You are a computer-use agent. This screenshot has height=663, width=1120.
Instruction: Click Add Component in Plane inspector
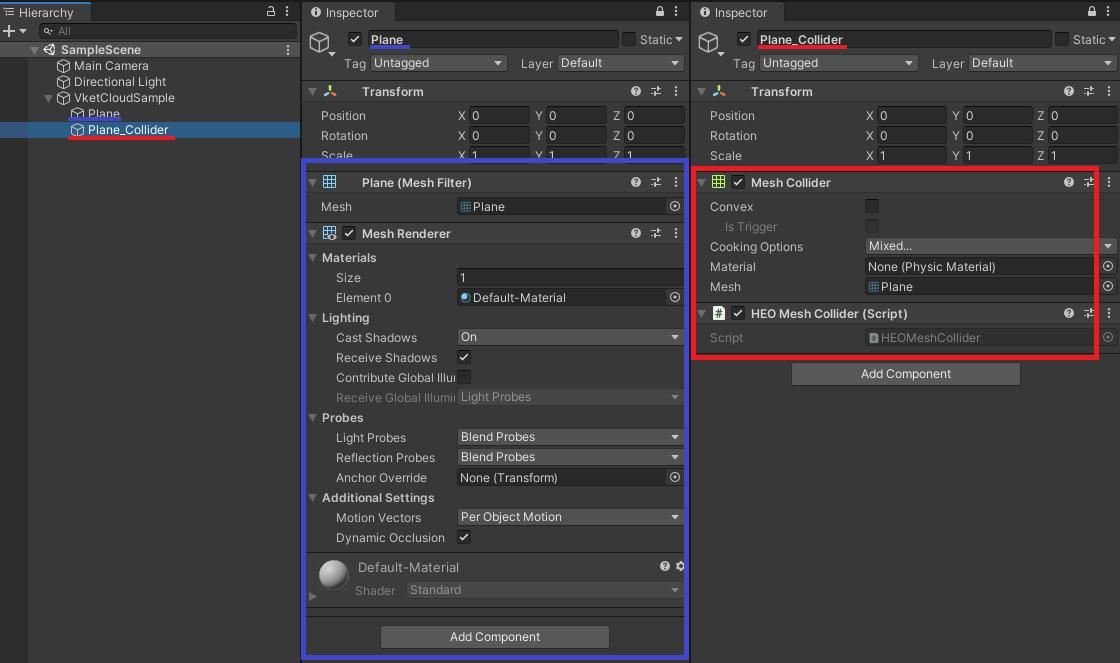point(495,637)
